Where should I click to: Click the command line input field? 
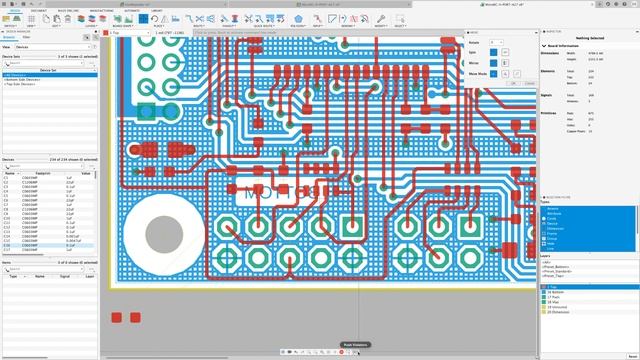[328, 33]
